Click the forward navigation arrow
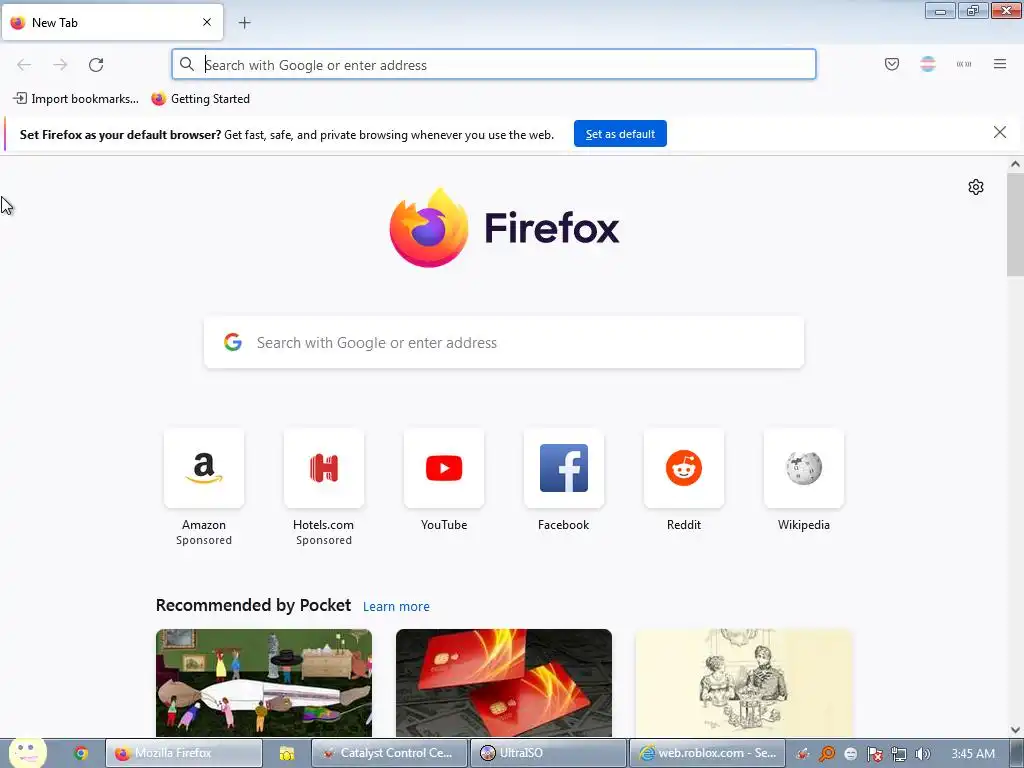The image size is (1024, 768). [x=60, y=65]
